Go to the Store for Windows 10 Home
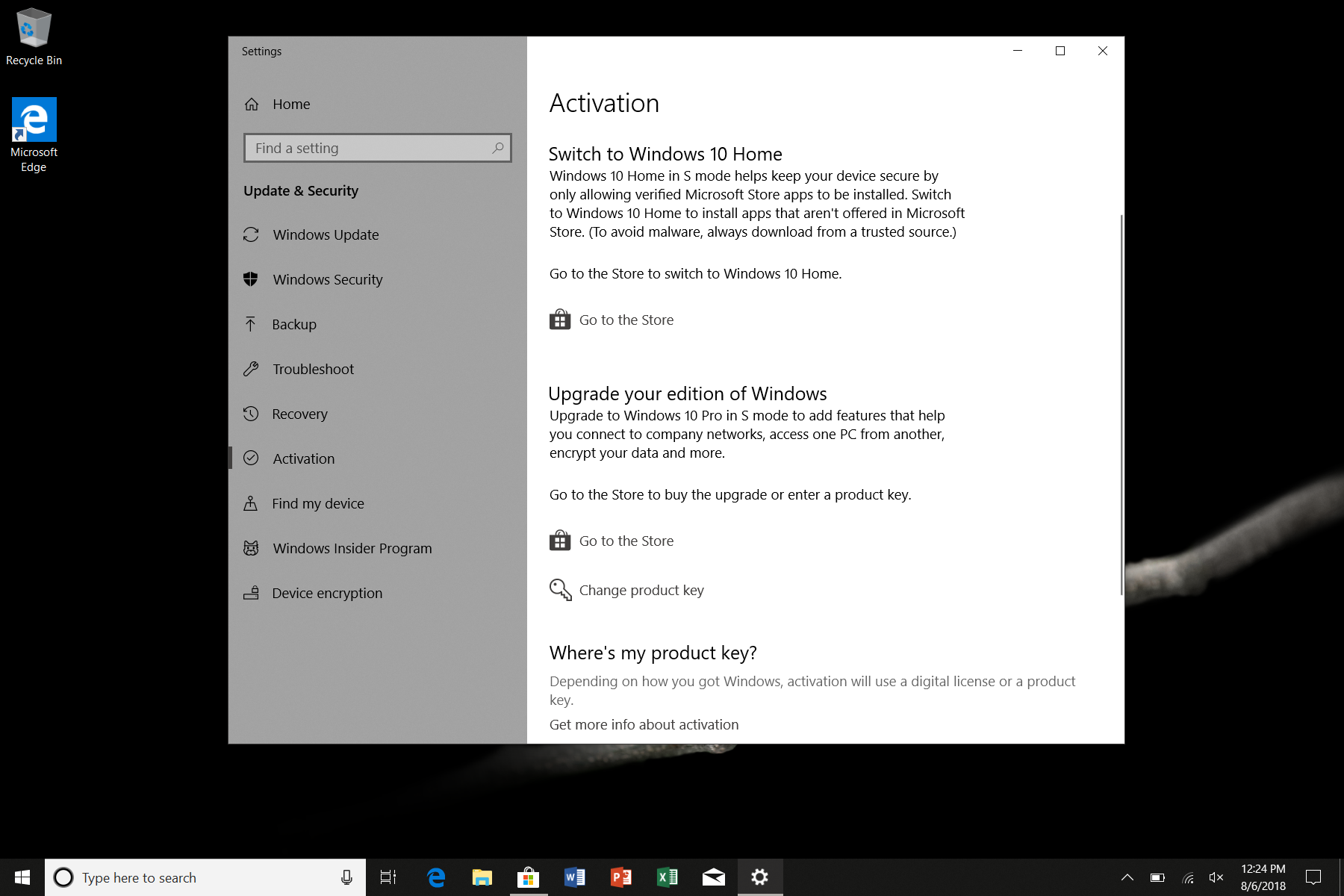The width and height of the screenshot is (1344, 896). (x=626, y=320)
